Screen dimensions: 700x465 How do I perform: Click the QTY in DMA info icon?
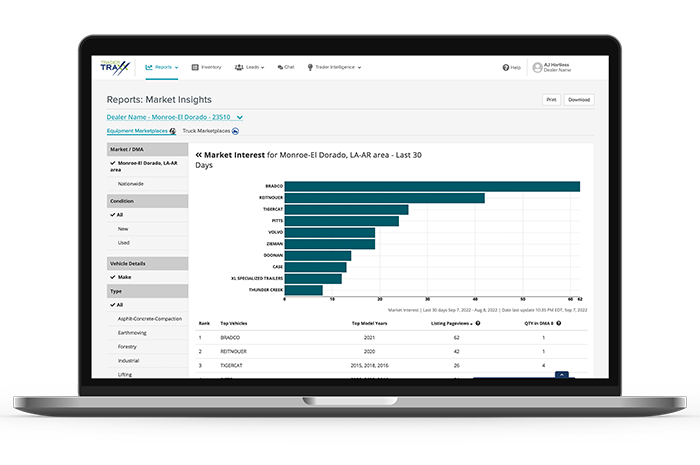(x=558, y=323)
